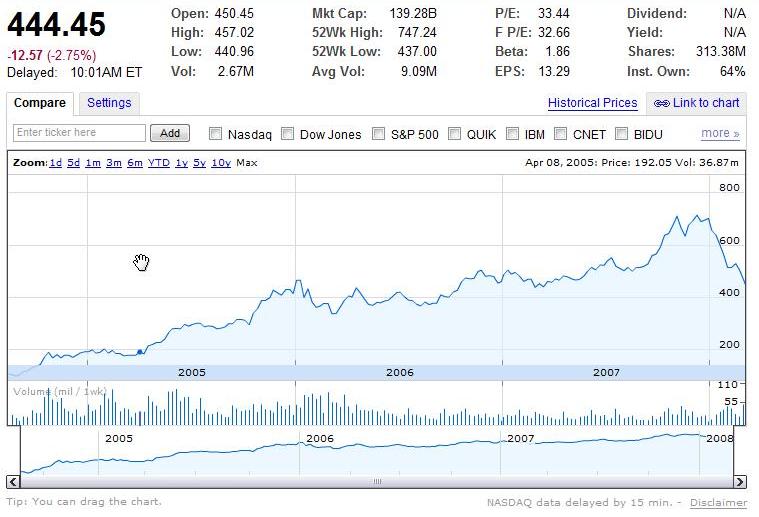Check the Dow Jones comparison box
Viewport: 759px width, 517px height.
288,134
